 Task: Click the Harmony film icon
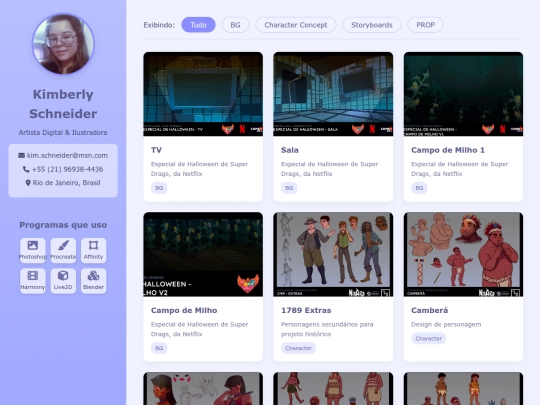(x=33, y=276)
